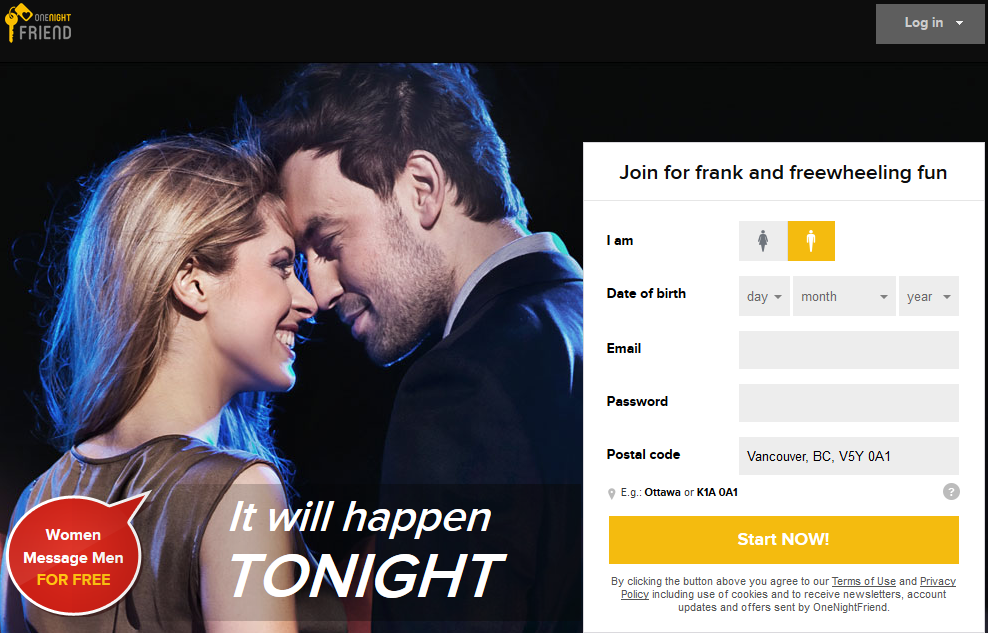The width and height of the screenshot is (988, 633).
Task: Click the question mark help icon
Action: coord(951,492)
